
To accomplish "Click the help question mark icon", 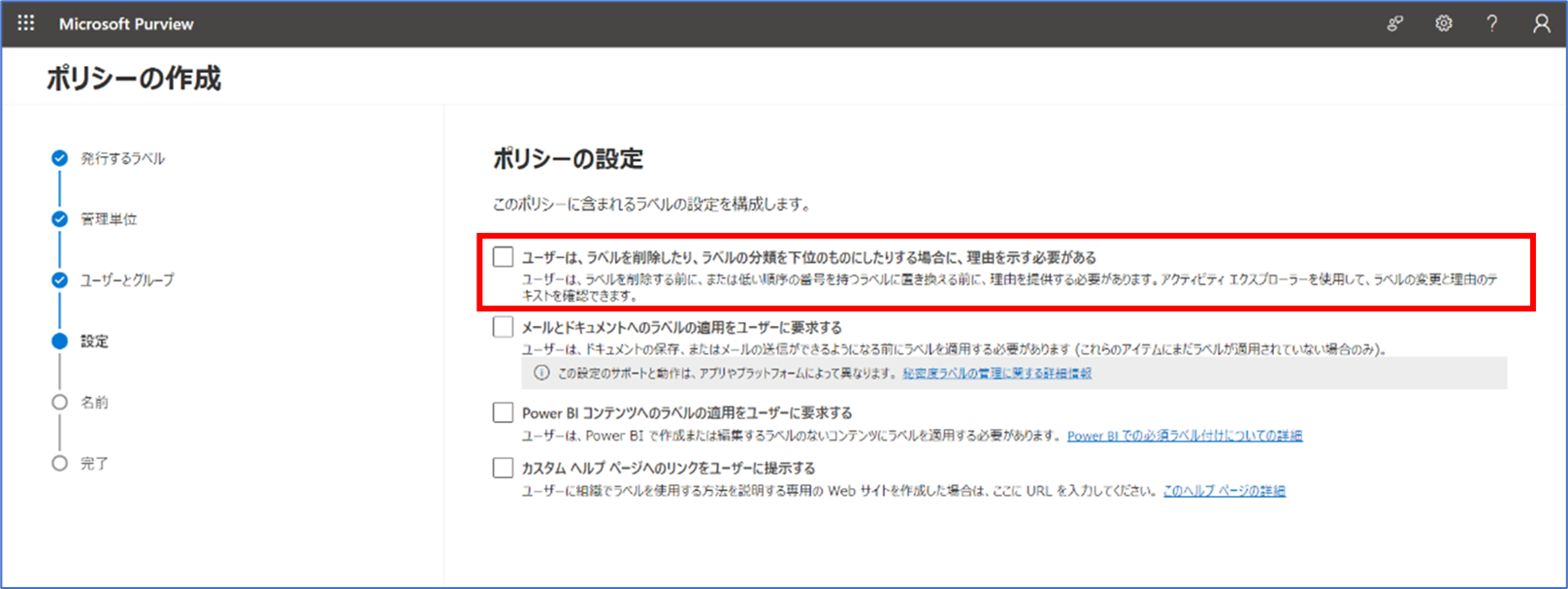I will click(1492, 23).
